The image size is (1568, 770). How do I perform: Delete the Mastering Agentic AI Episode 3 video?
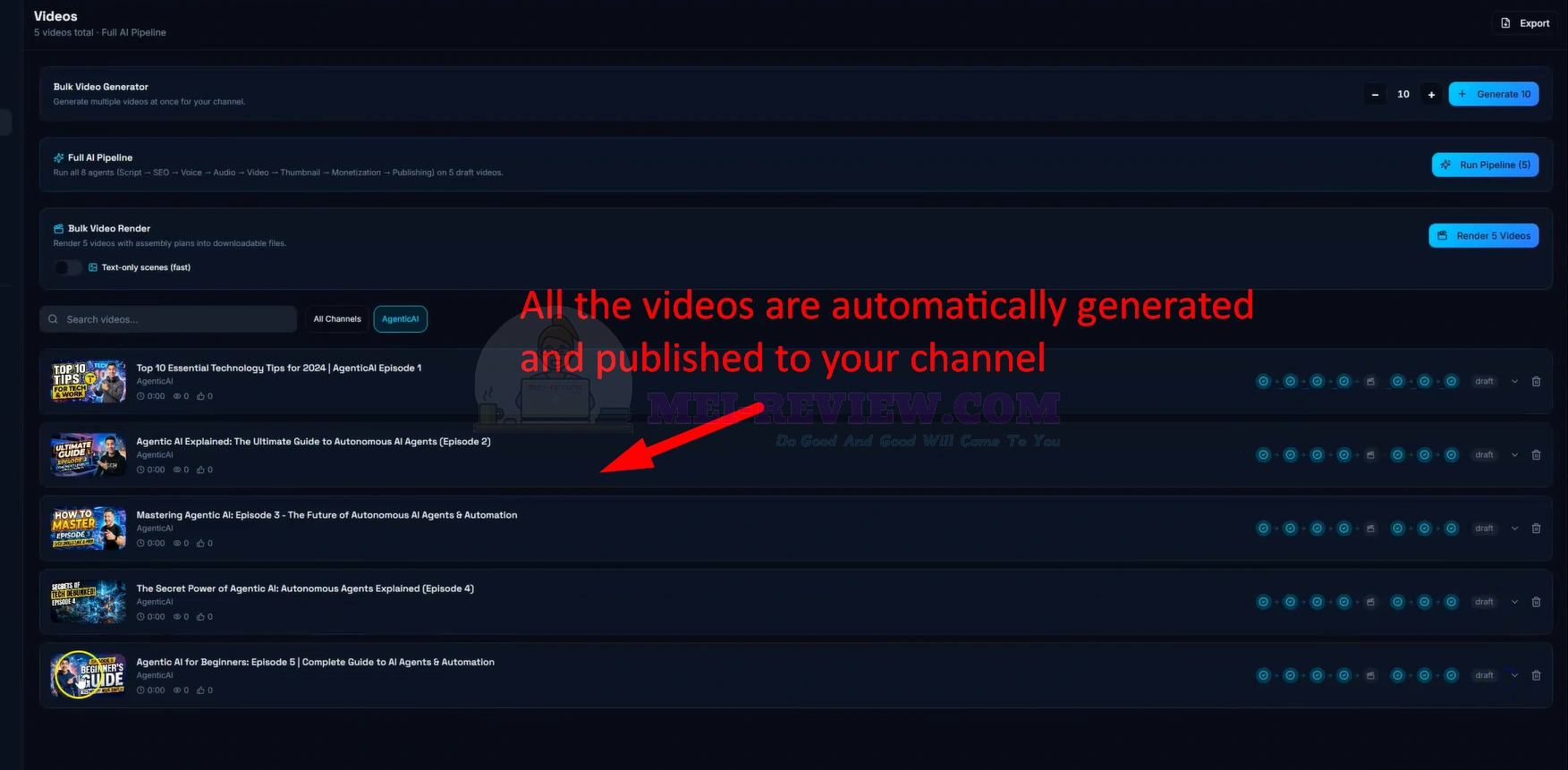pos(1536,529)
